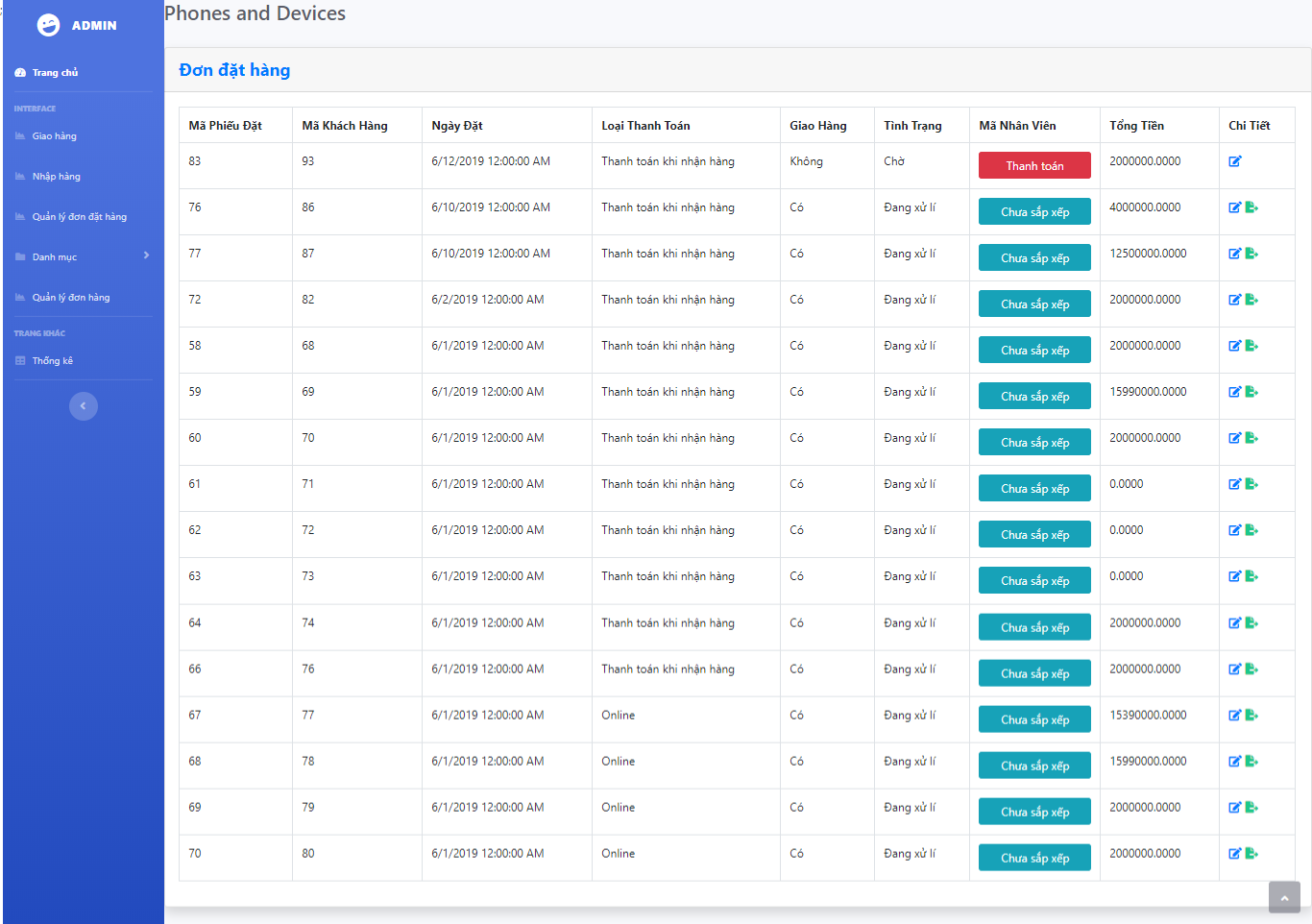
Task: Open edit icon for order 58, customer 68
Action: [1235, 346]
